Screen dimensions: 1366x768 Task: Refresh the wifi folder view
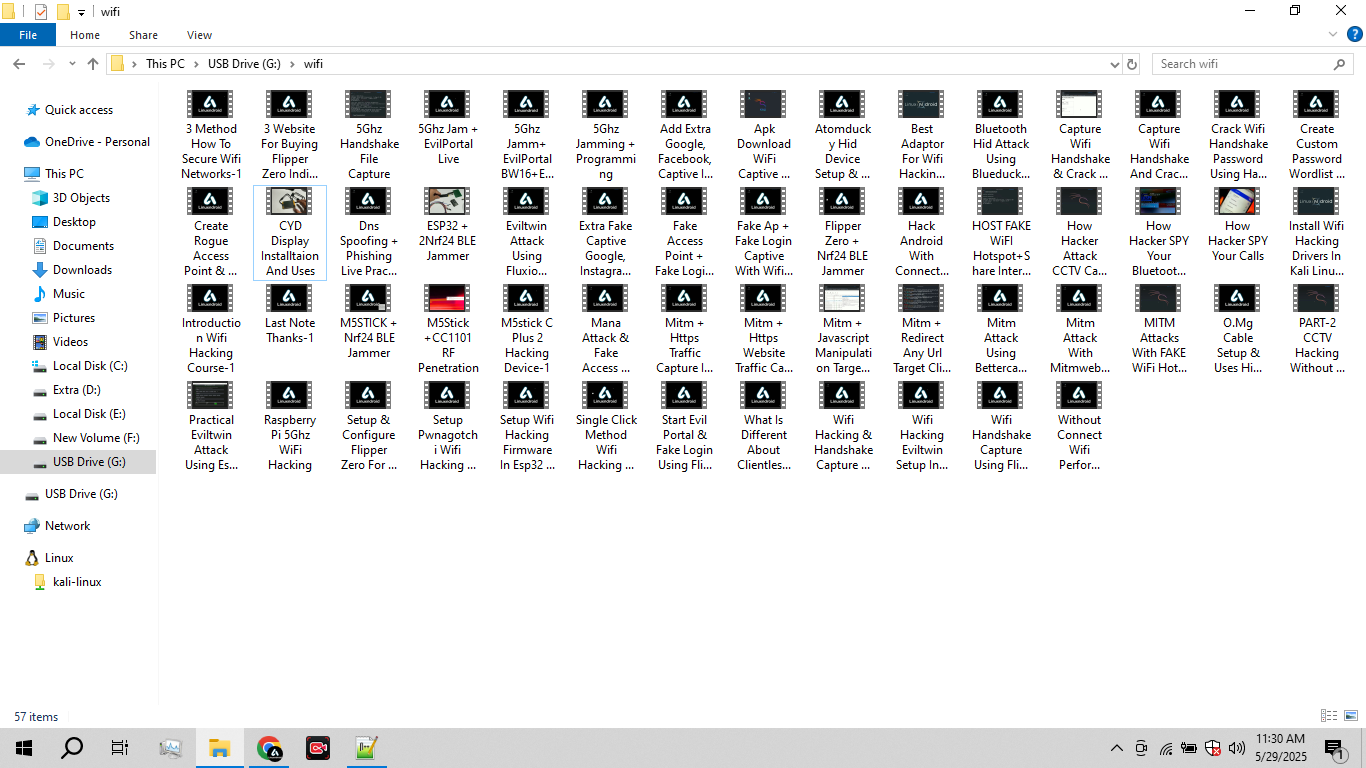pos(1132,64)
